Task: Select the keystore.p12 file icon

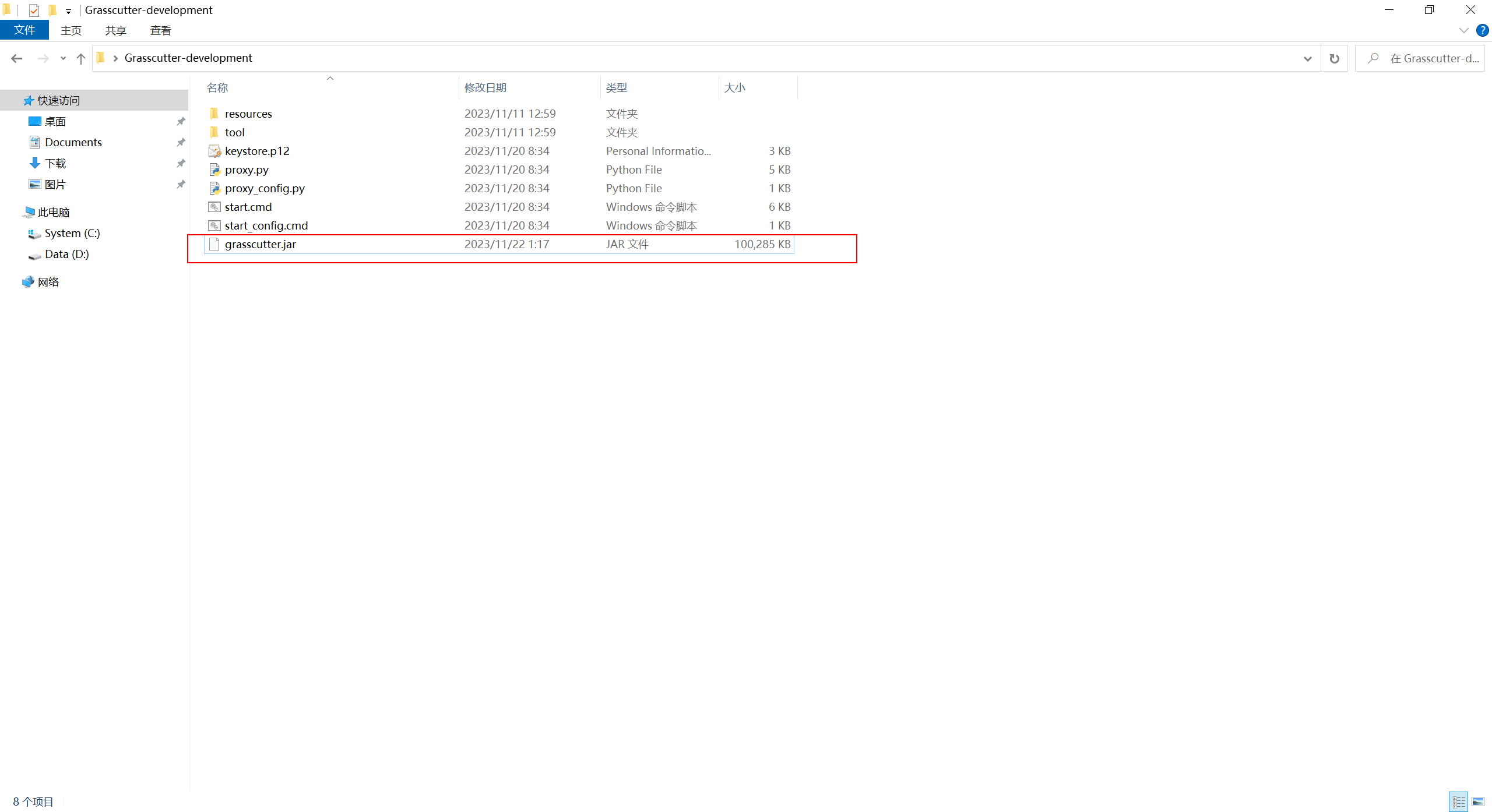Action: (x=214, y=151)
